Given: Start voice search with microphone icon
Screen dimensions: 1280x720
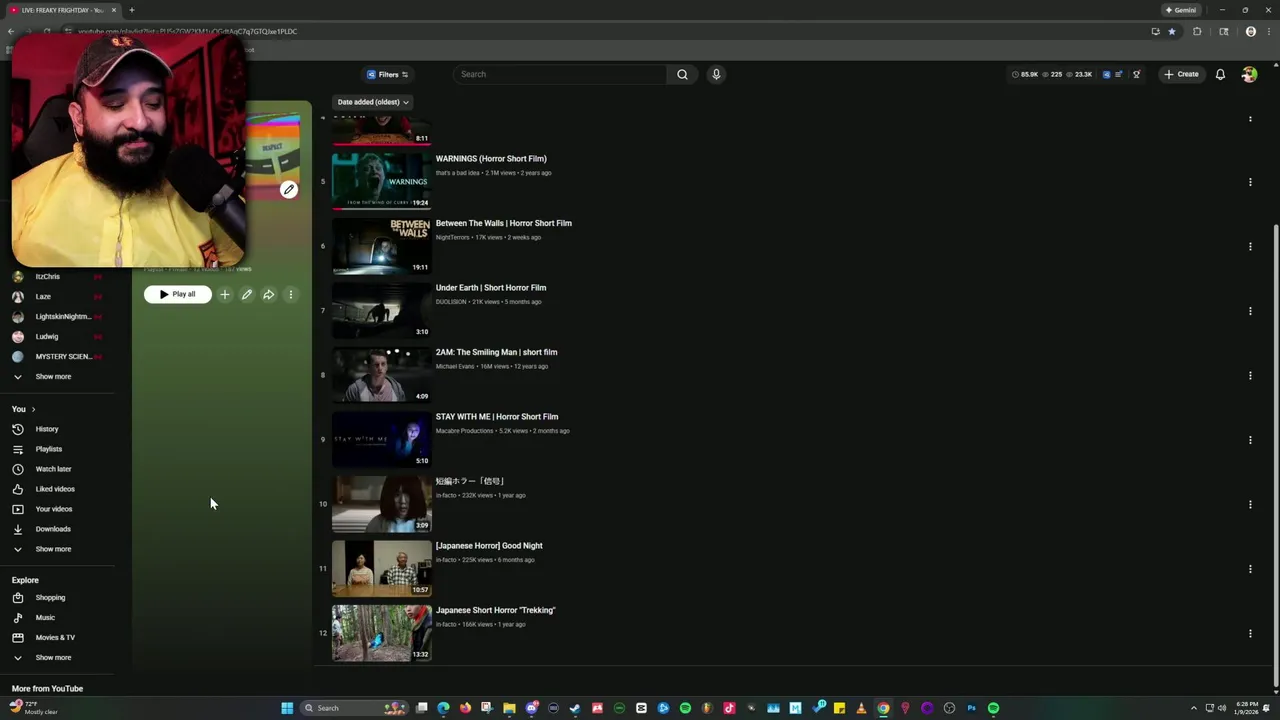Looking at the screenshot, I should 716,74.
